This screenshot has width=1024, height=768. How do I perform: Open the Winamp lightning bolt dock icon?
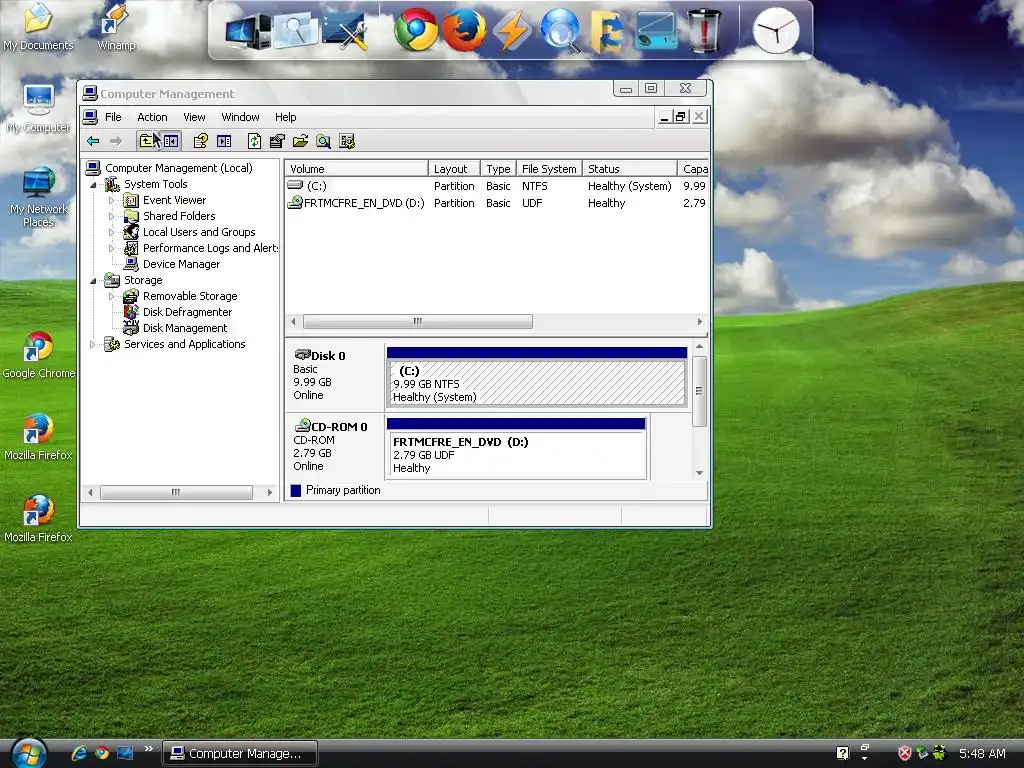511,31
